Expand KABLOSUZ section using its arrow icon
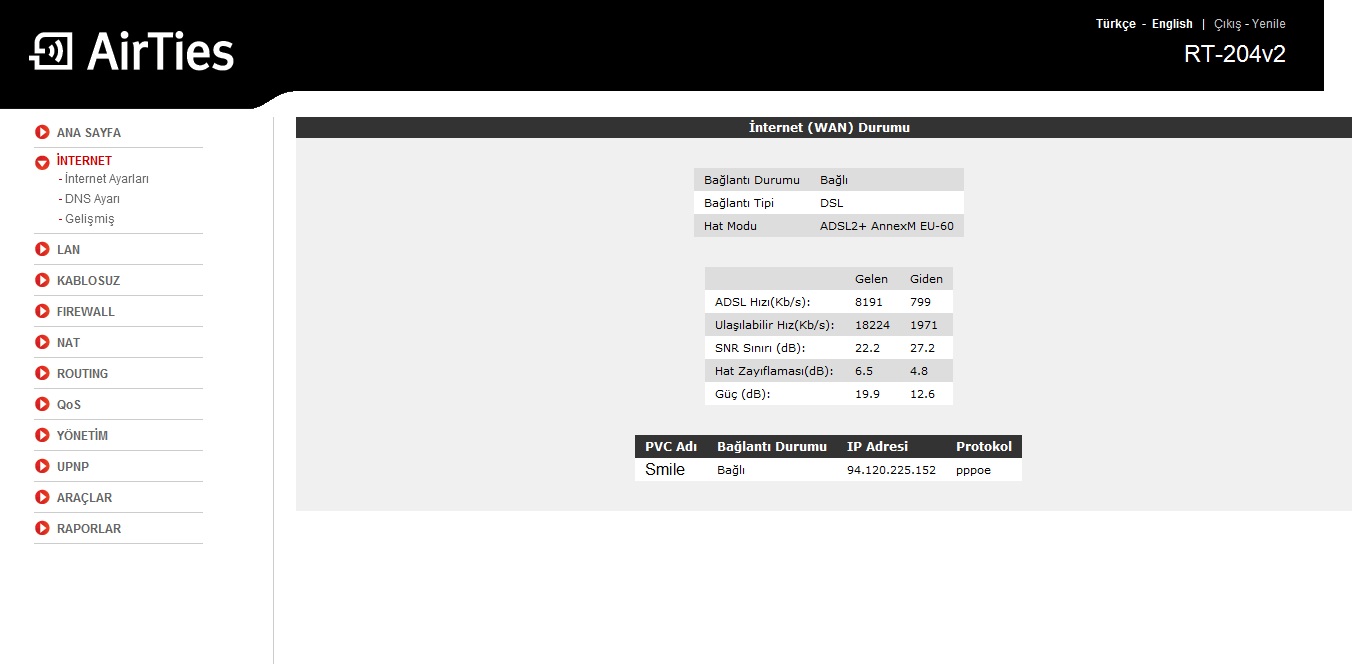This screenshot has width=1352, height=664. tap(42, 280)
